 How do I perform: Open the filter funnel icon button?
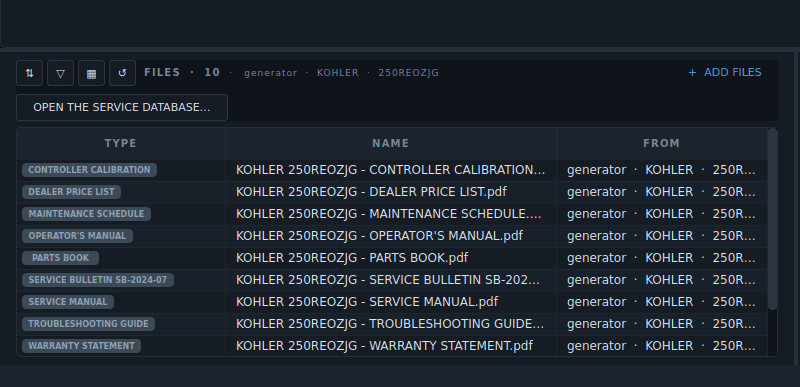pyautogui.click(x=60, y=73)
